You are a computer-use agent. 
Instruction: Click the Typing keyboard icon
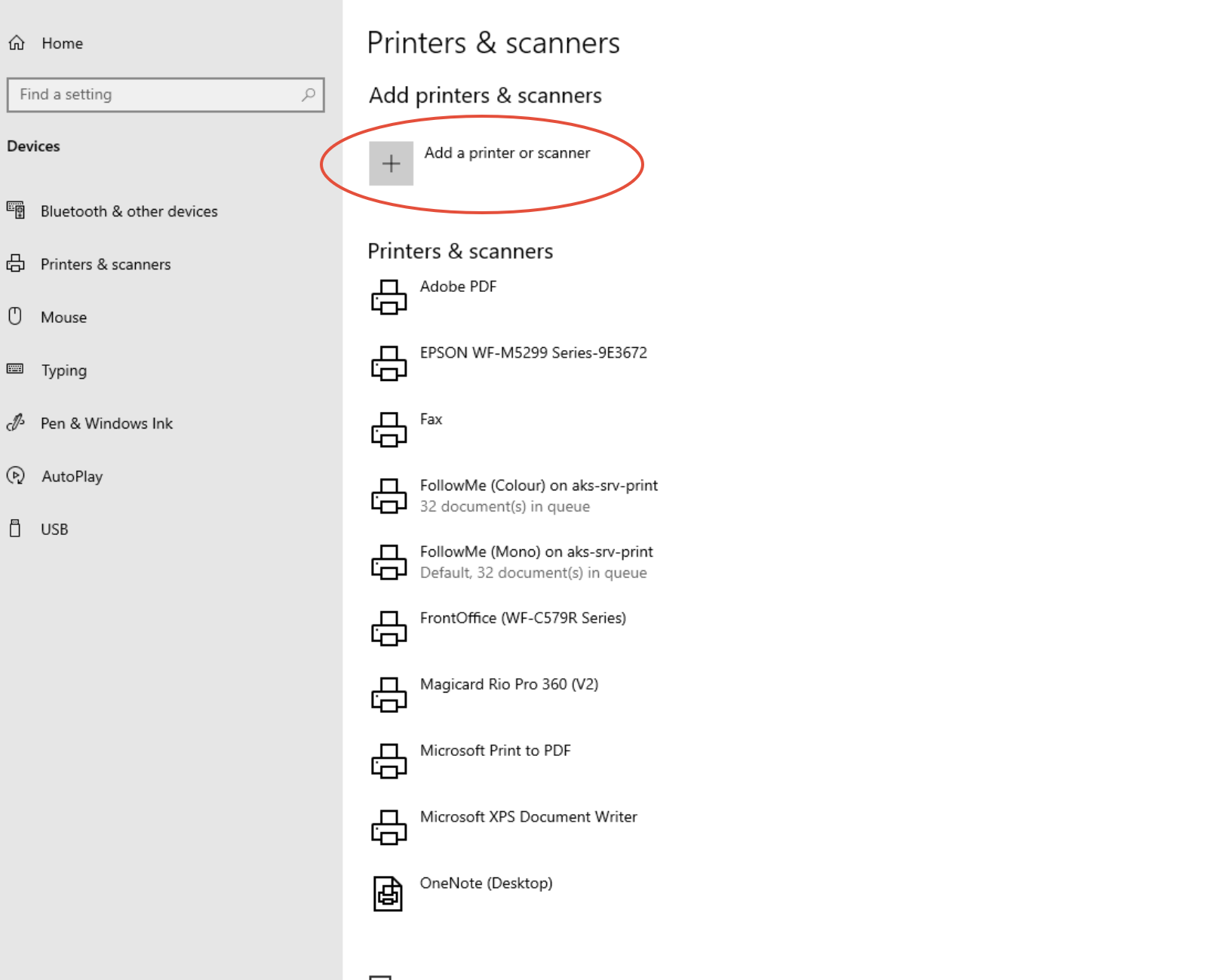(x=15, y=369)
